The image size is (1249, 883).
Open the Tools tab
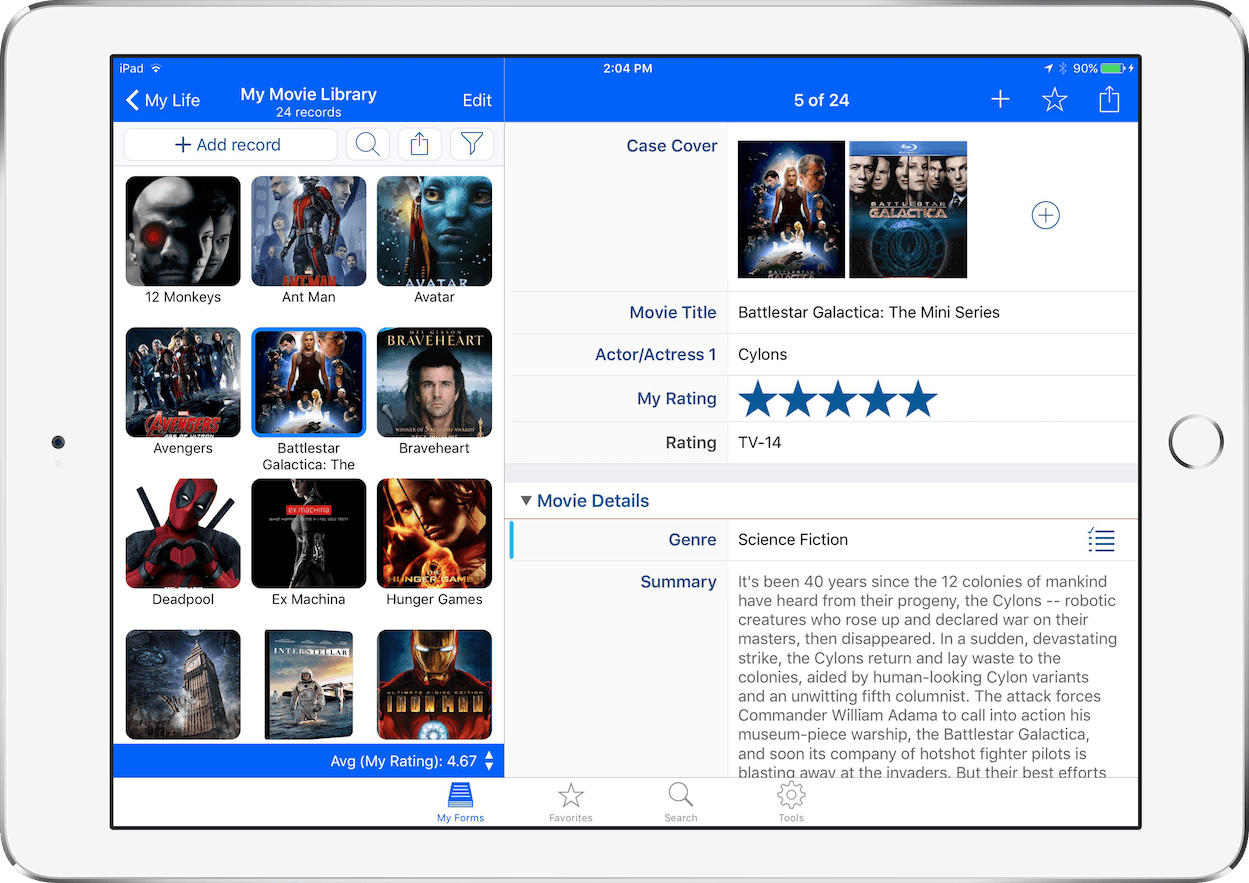[x=791, y=802]
